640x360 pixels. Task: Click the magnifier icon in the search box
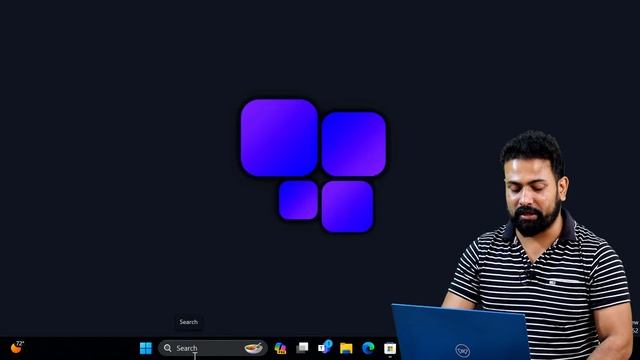(168, 348)
